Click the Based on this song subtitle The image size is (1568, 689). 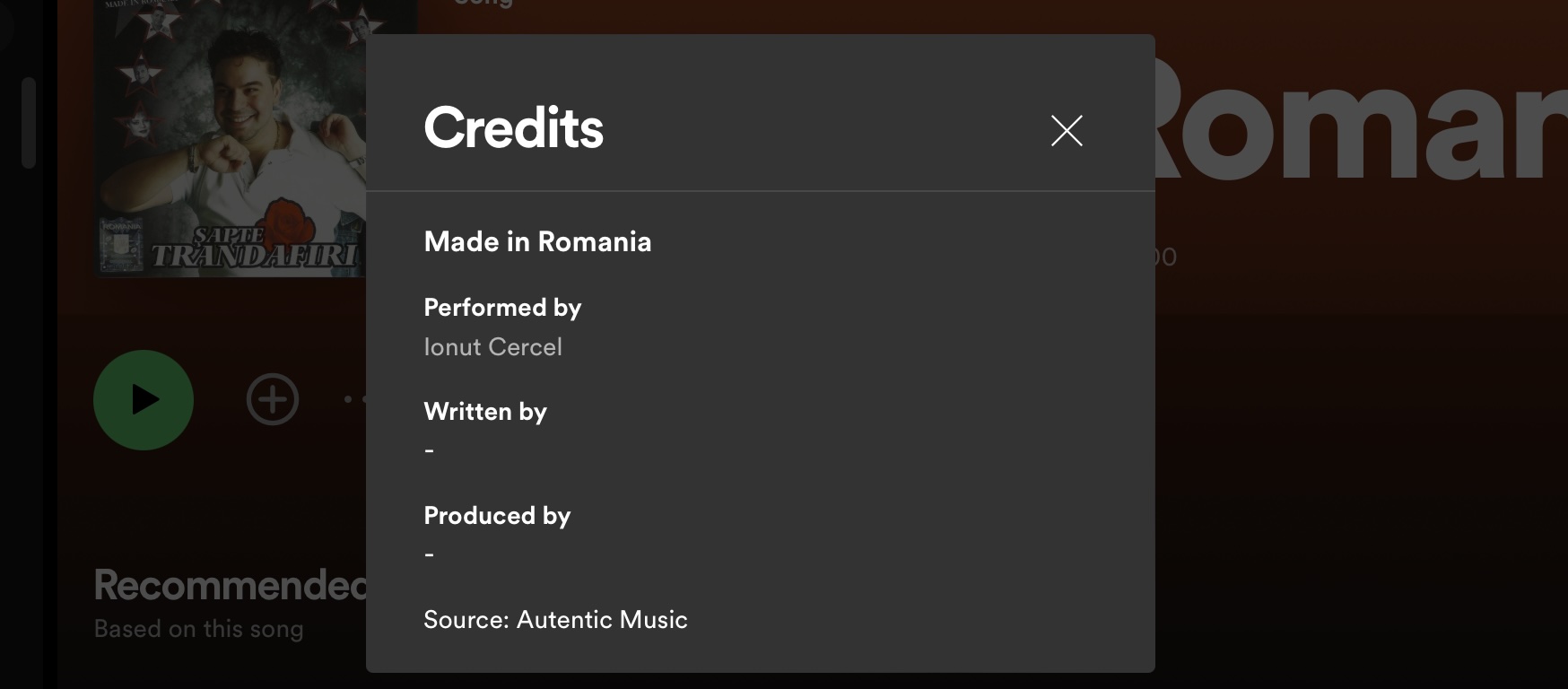click(x=198, y=629)
